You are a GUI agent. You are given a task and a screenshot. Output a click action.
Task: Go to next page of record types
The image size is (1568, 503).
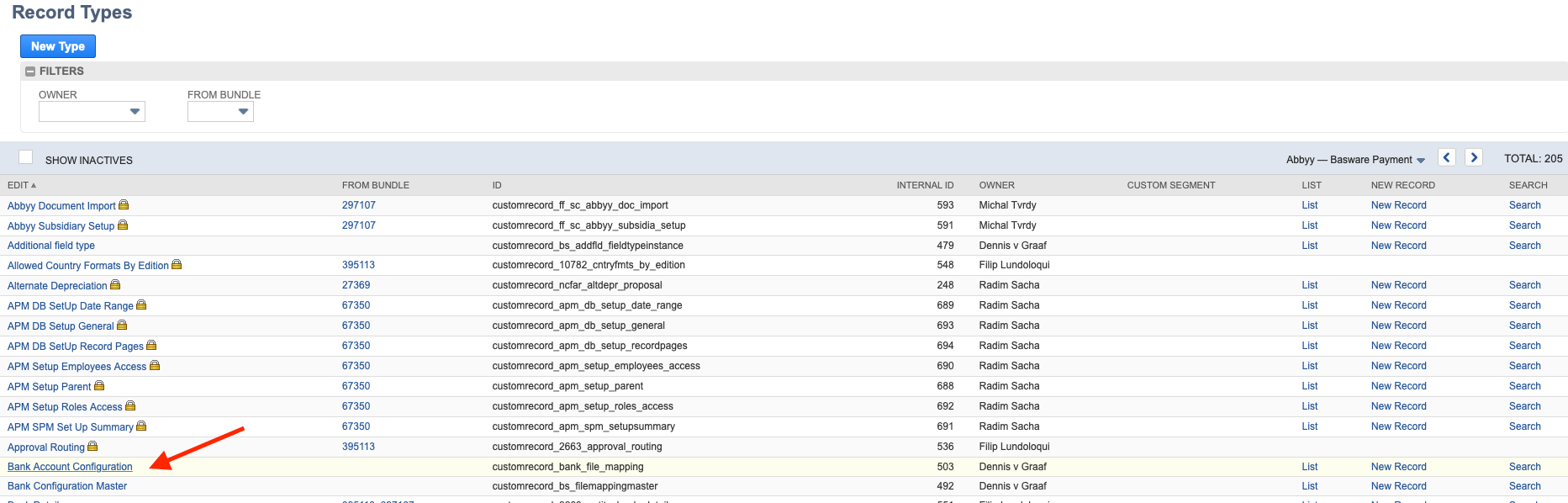click(1474, 157)
